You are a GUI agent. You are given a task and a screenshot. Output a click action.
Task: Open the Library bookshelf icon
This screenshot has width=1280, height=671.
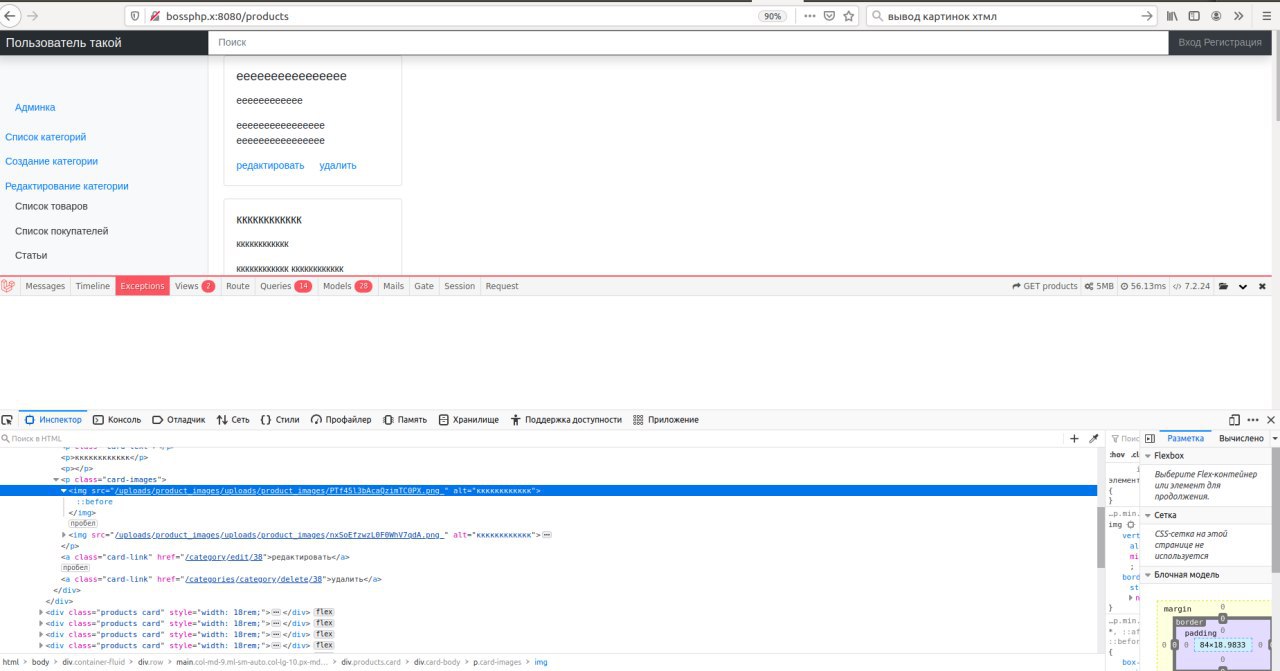tap(1173, 16)
